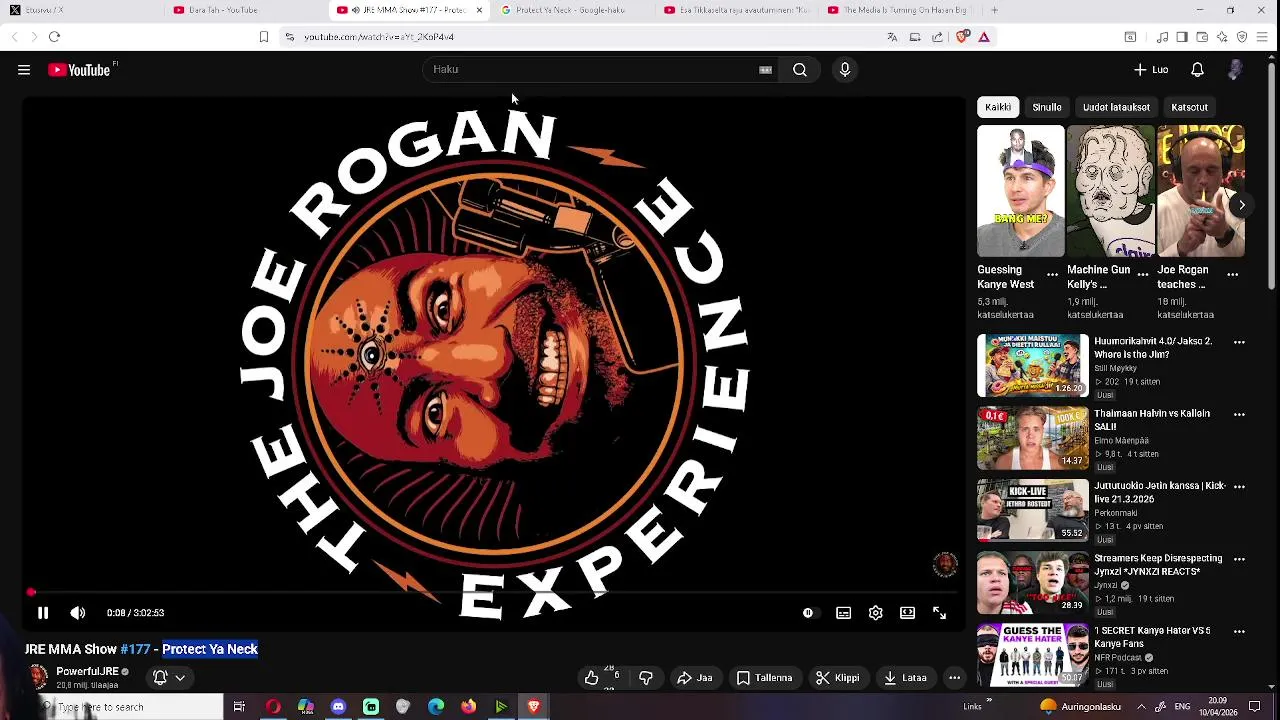
Task: Select the Kaikki filter chip
Action: pos(998,107)
